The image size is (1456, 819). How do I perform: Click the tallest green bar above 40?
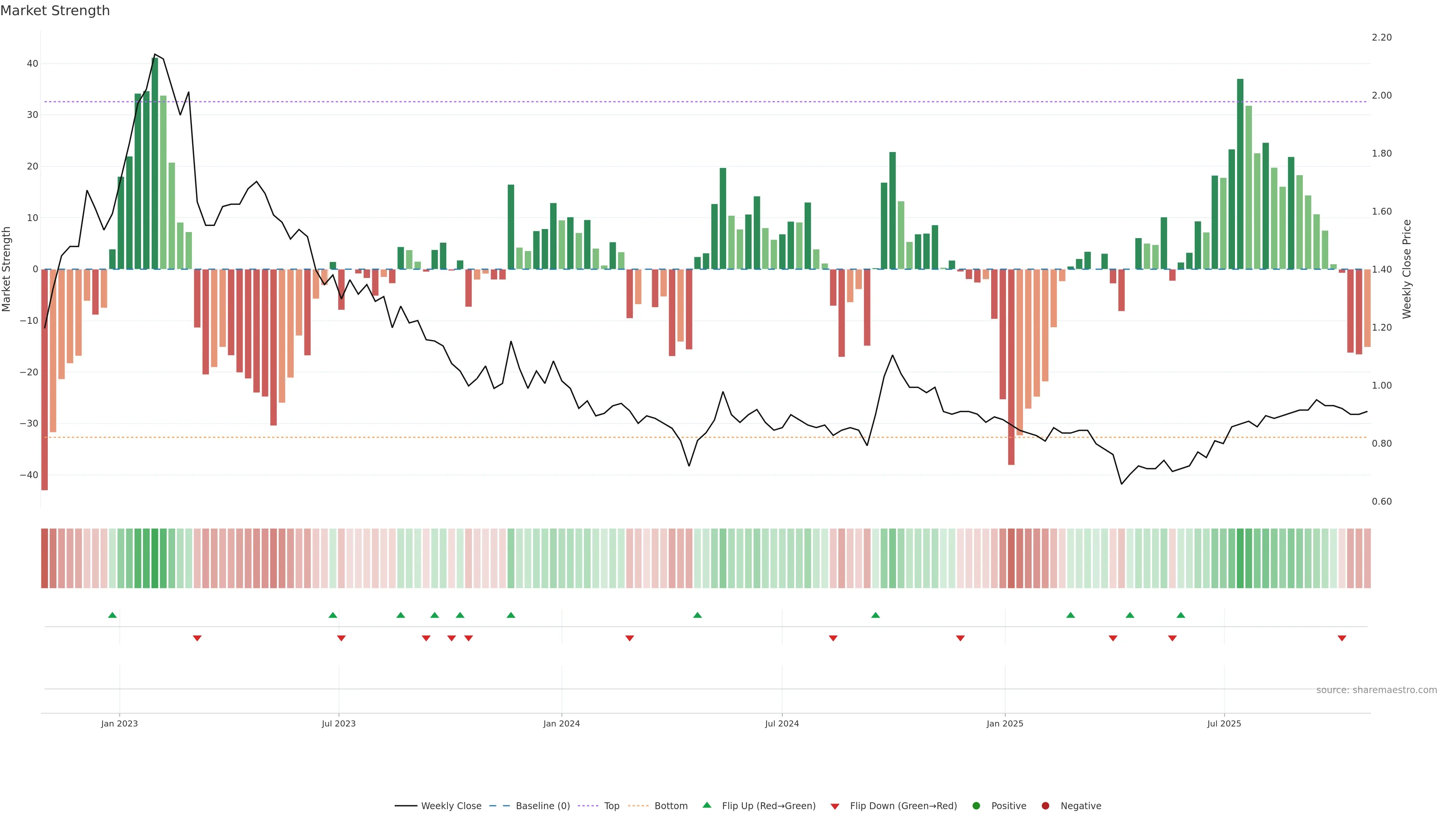pos(155,164)
